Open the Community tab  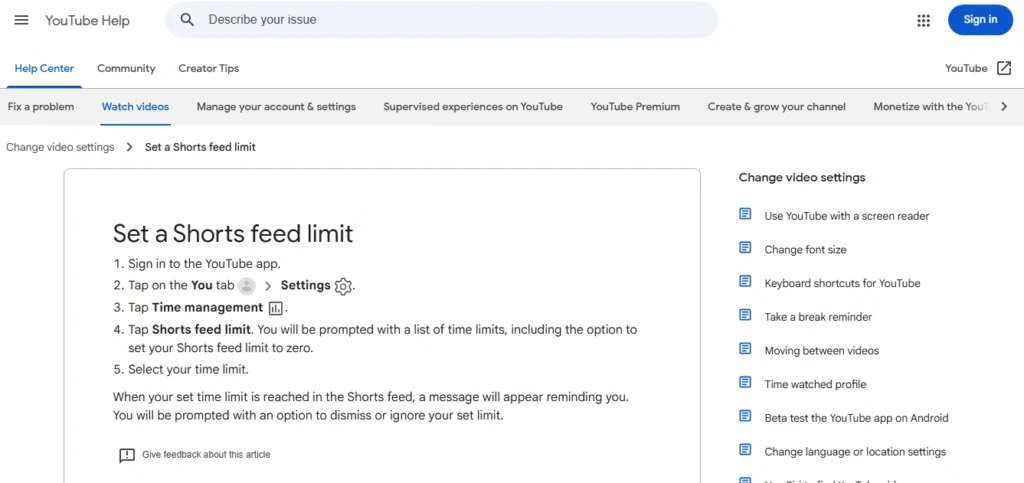(x=126, y=68)
